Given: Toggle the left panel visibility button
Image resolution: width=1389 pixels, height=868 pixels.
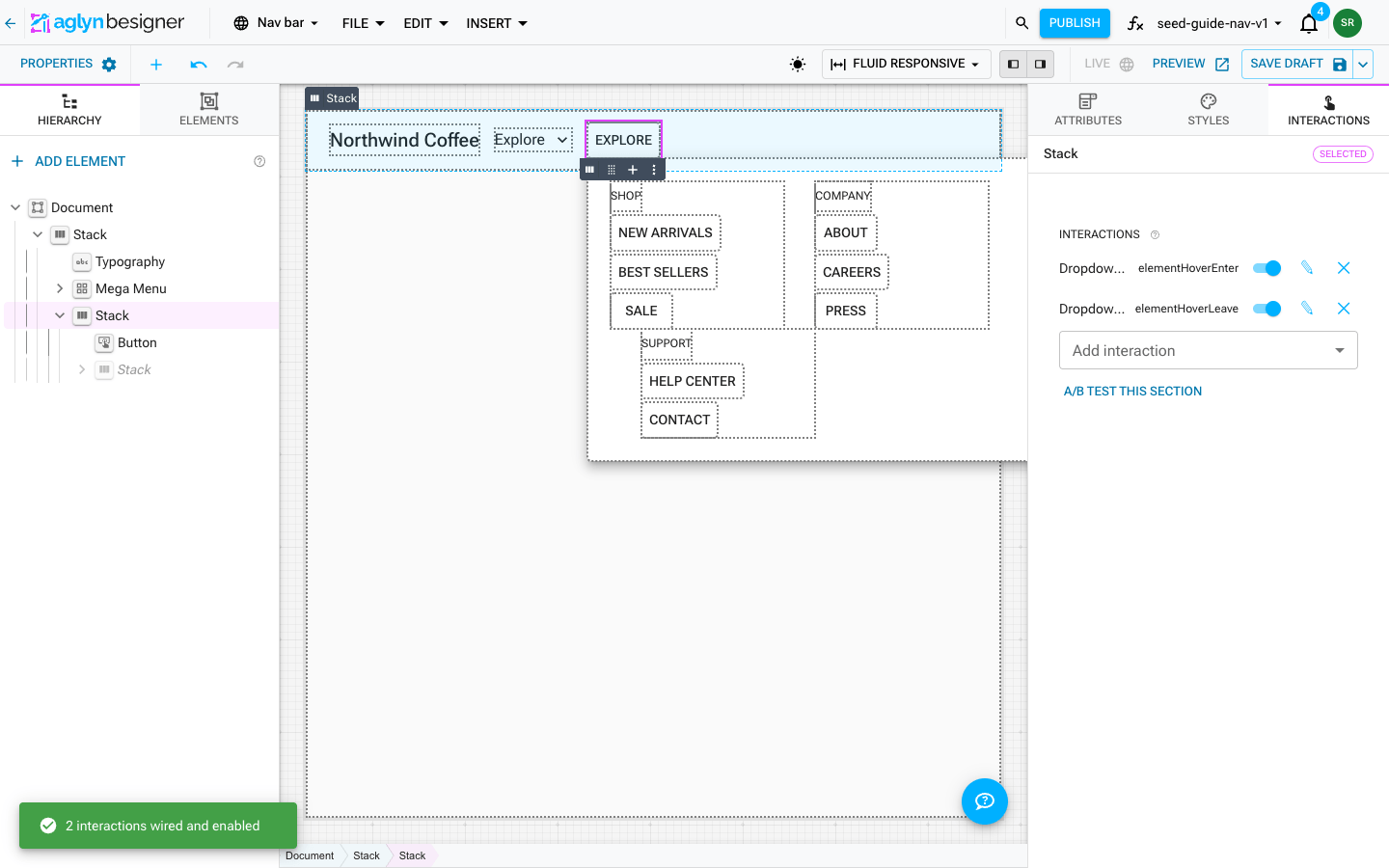Looking at the screenshot, I should [1013, 65].
